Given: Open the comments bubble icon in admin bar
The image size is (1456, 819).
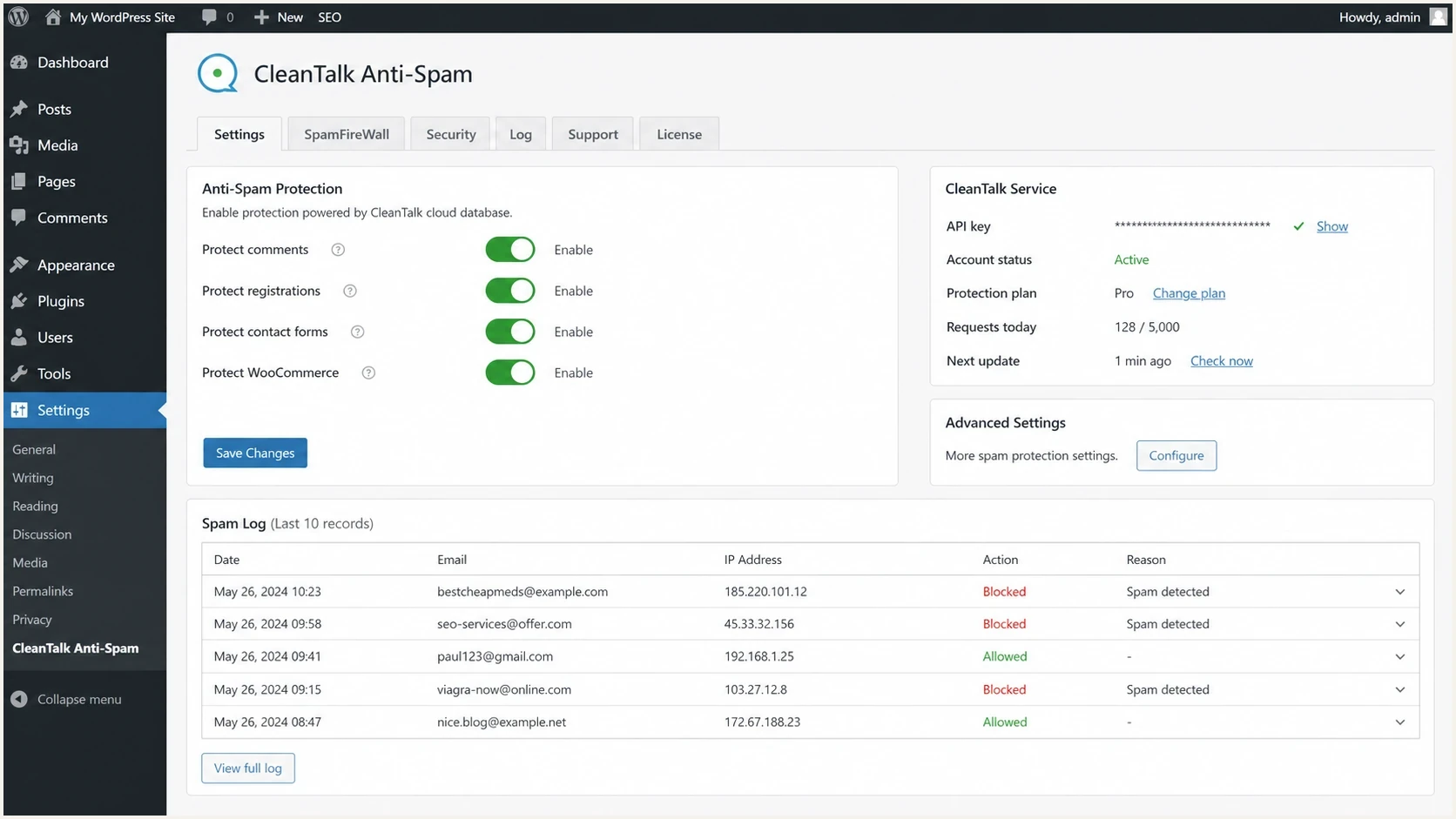Looking at the screenshot, I should coord(209,17).
